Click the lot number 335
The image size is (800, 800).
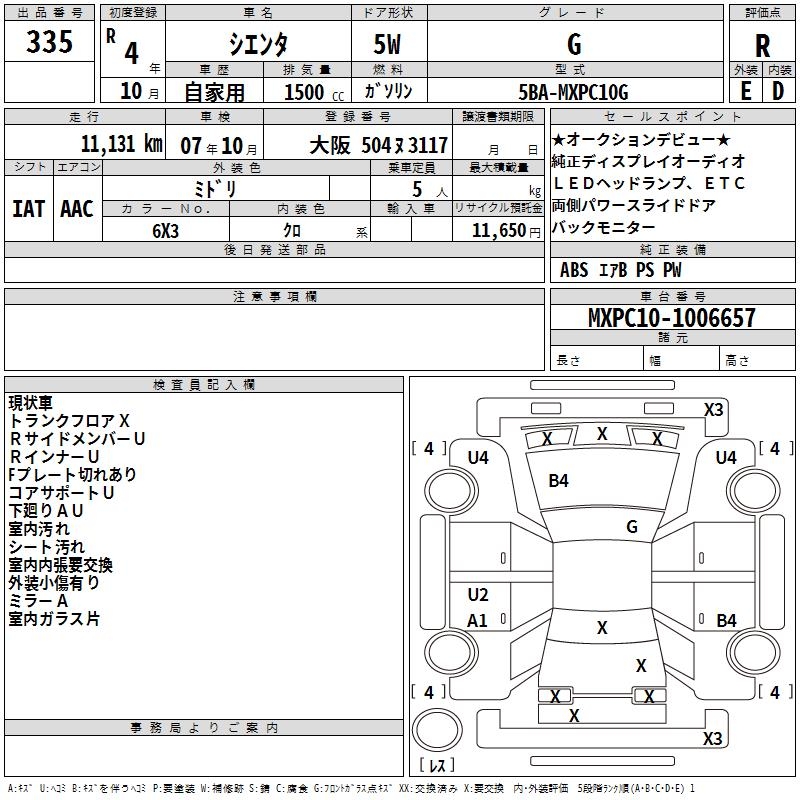point(49,41)
